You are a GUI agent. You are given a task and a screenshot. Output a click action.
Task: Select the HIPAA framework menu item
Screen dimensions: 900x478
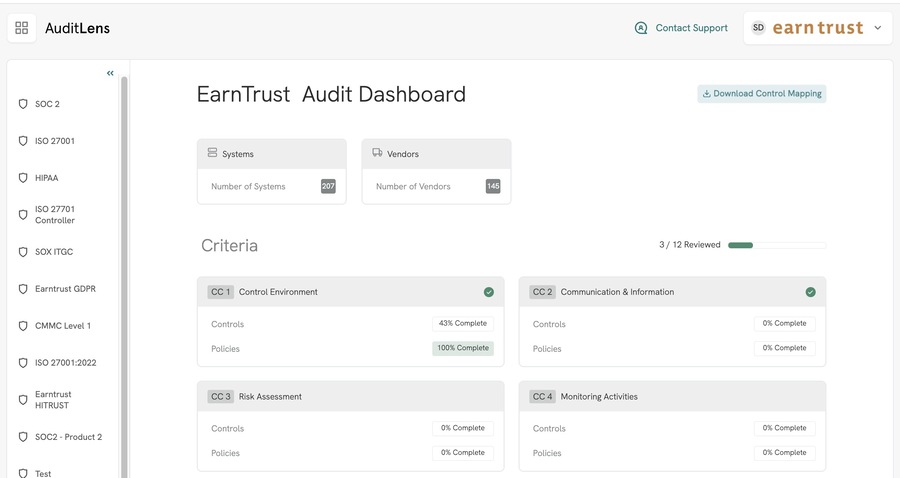(x=46, y=178)
